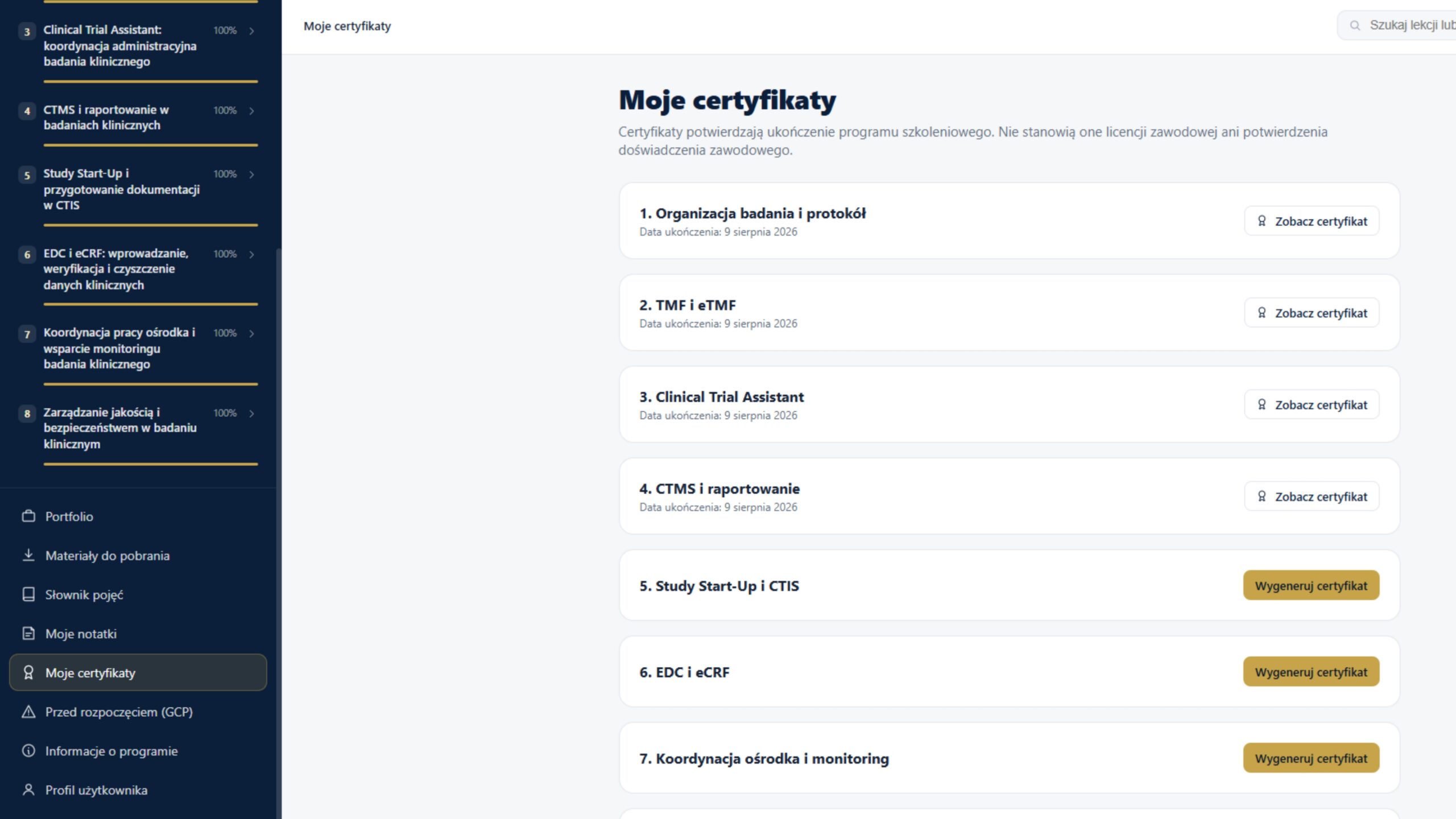The width and height of the screenshot is (1456, 819).
Task: Open the Profil użytkownika person icon
Action: (28, 790)
